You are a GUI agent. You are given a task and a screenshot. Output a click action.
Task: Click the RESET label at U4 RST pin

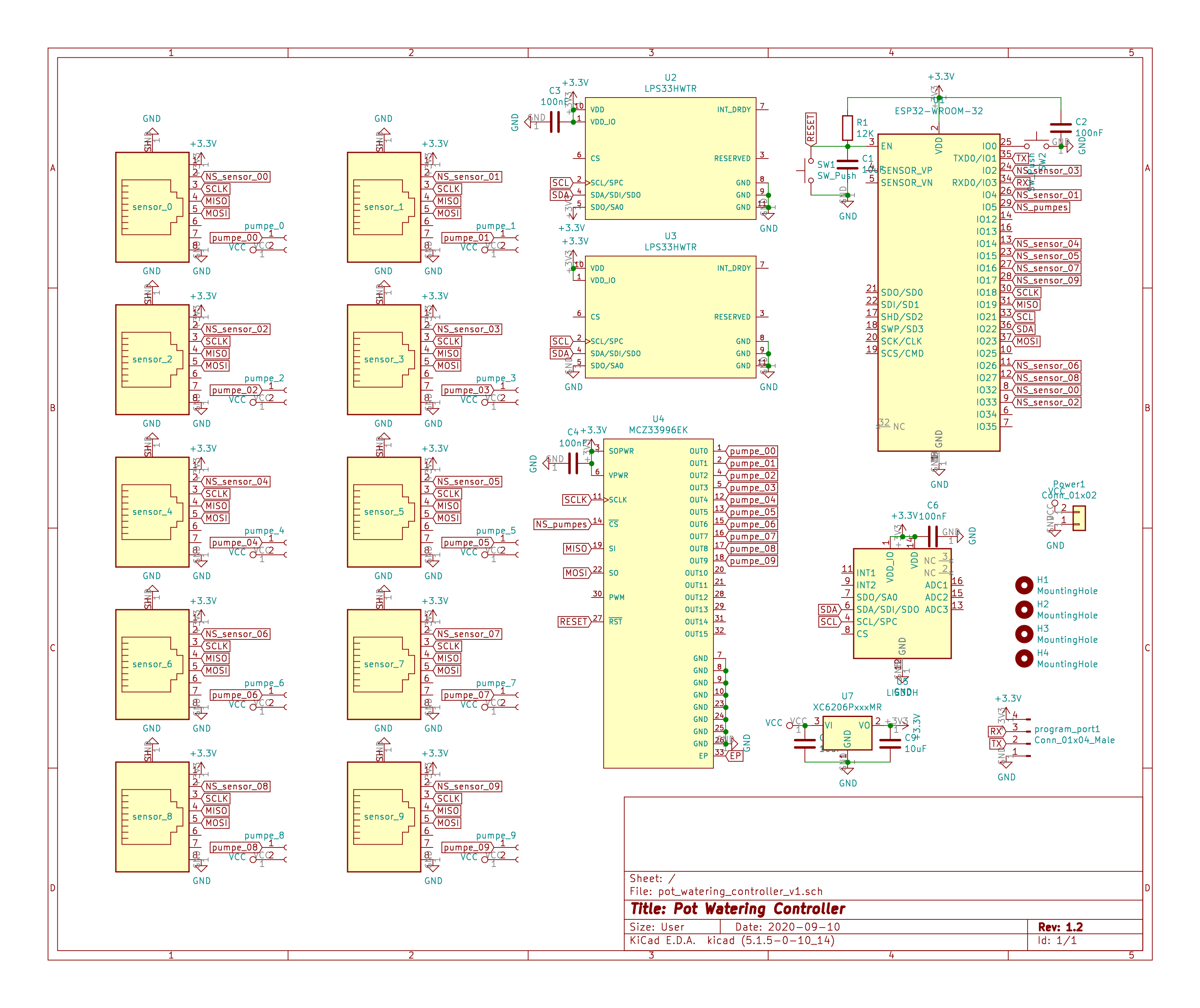tap(574, 622)
